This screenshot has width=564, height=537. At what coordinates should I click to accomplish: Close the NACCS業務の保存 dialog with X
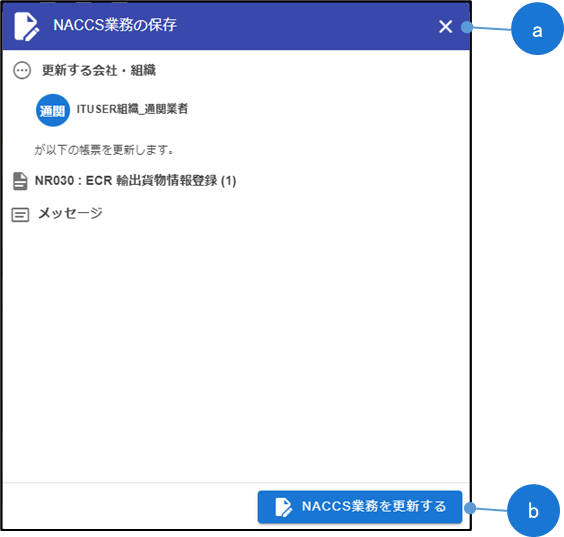445,27
